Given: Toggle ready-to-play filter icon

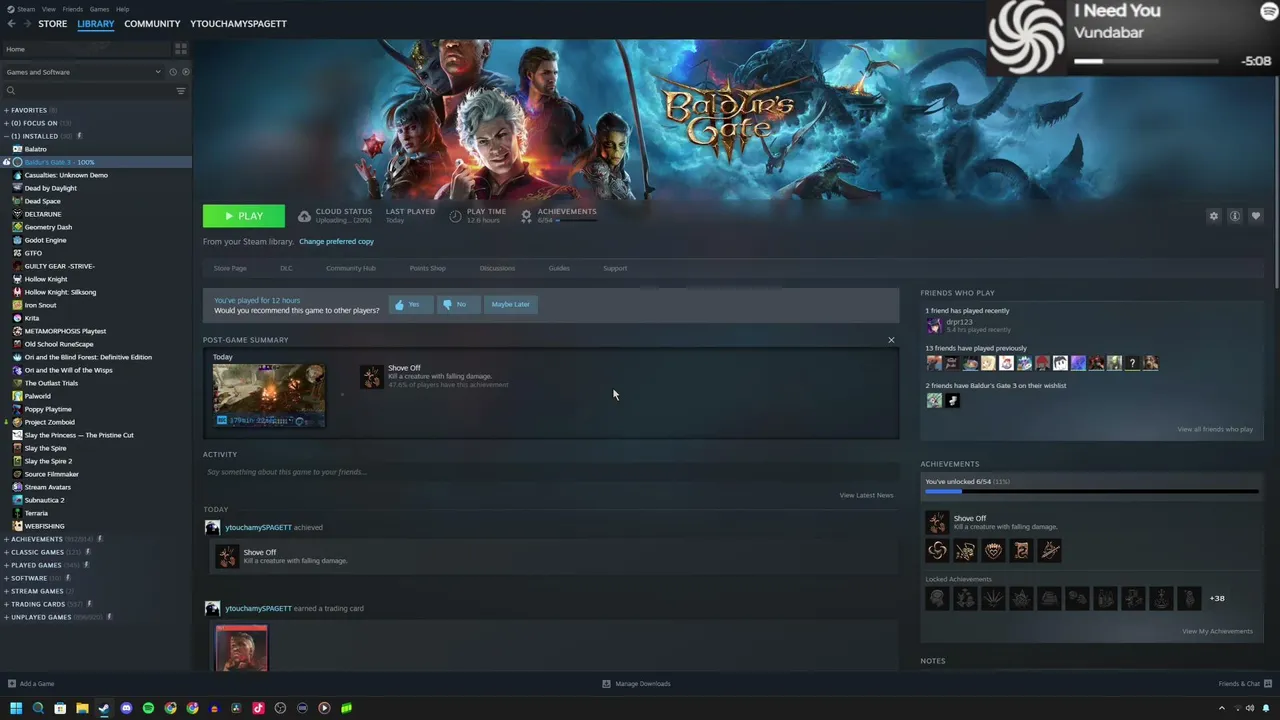Looking at the screenshot, I should [x=185, y=72].
